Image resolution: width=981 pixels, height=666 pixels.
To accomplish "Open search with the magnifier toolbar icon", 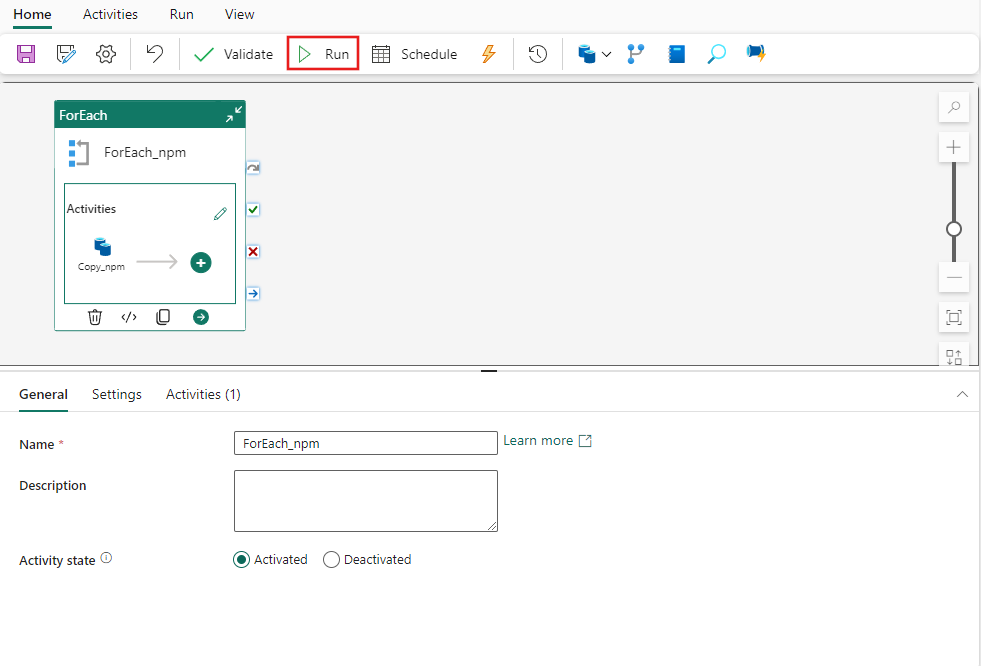I will coord(716,53).
